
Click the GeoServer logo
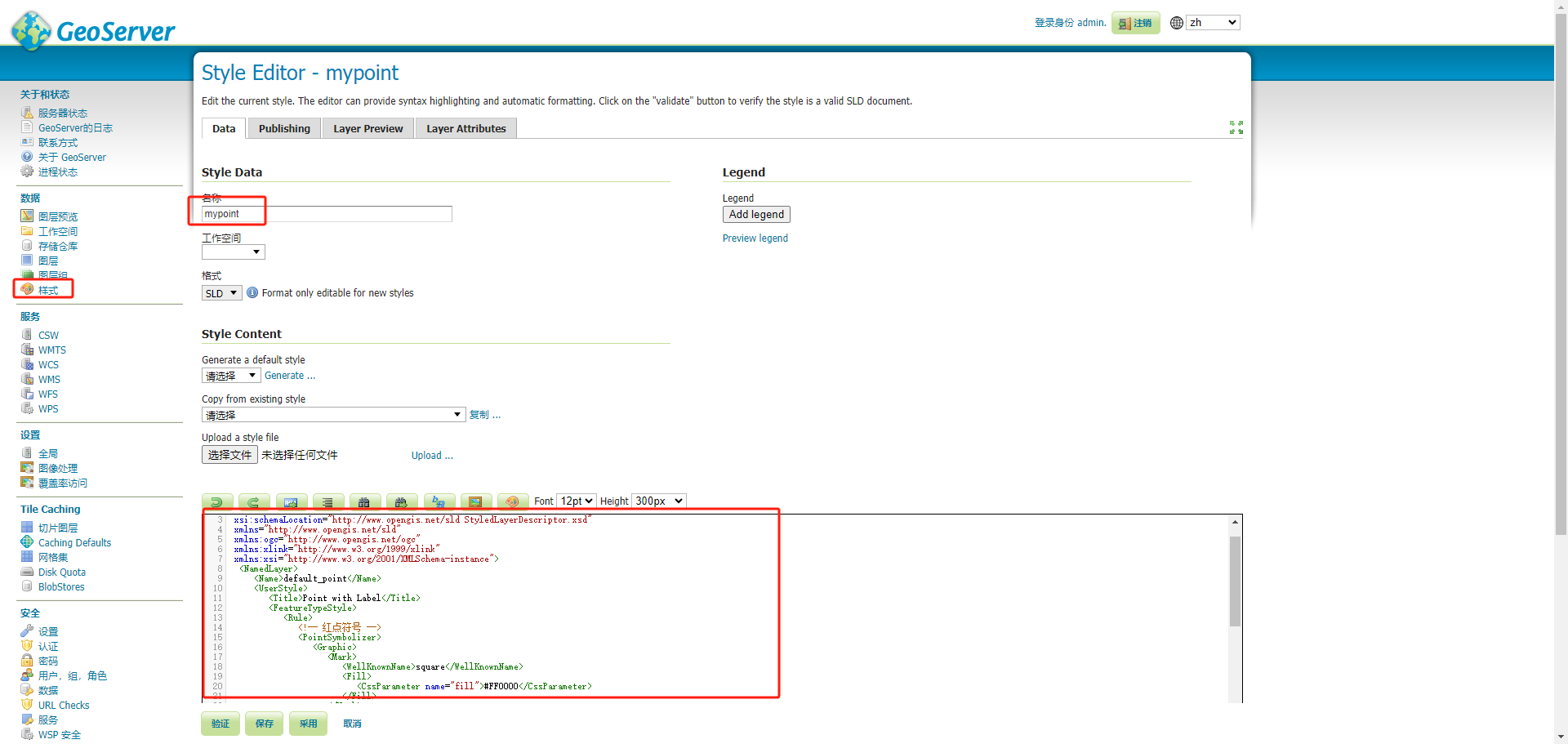click(93, 30)
